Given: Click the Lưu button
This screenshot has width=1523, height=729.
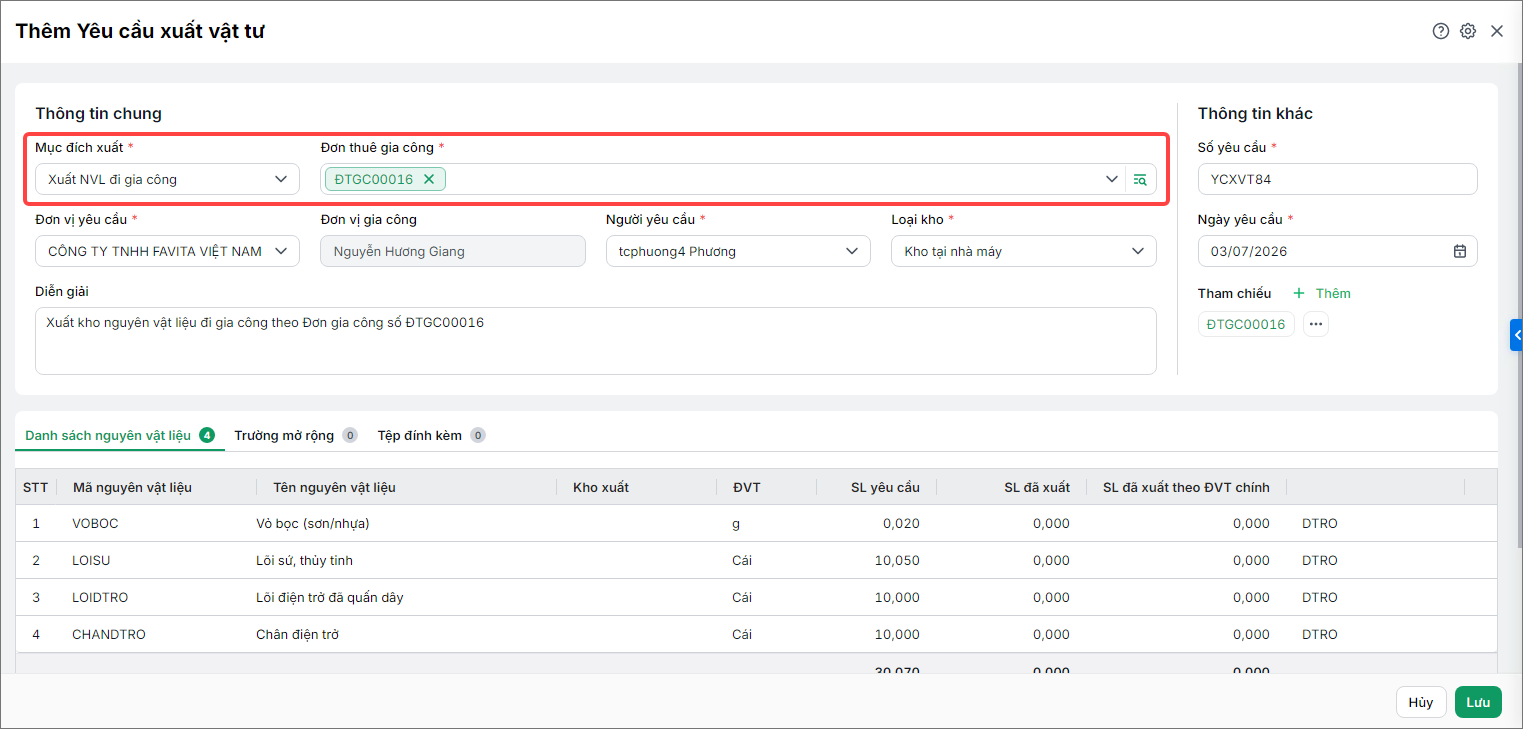Looking at the screenshot, I should pos(1478,702).
